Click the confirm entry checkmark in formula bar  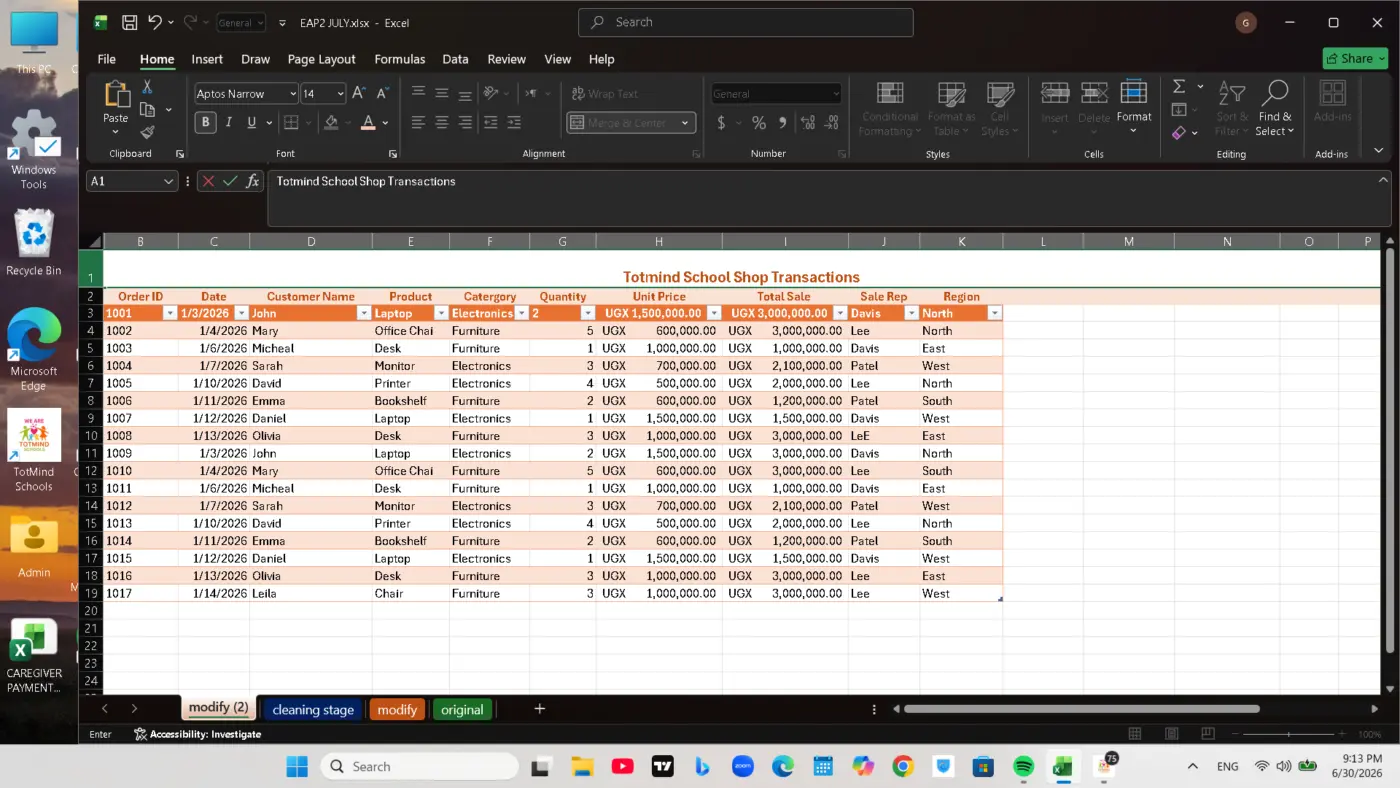pos(230,181)
